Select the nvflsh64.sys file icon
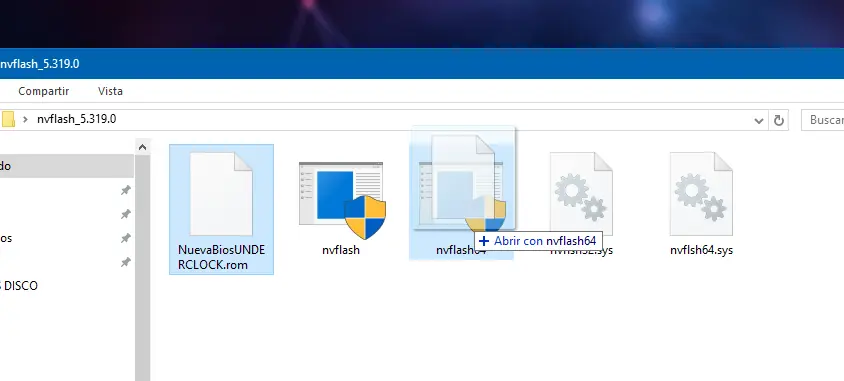The image size is (844, 381). tap(701, 194)
